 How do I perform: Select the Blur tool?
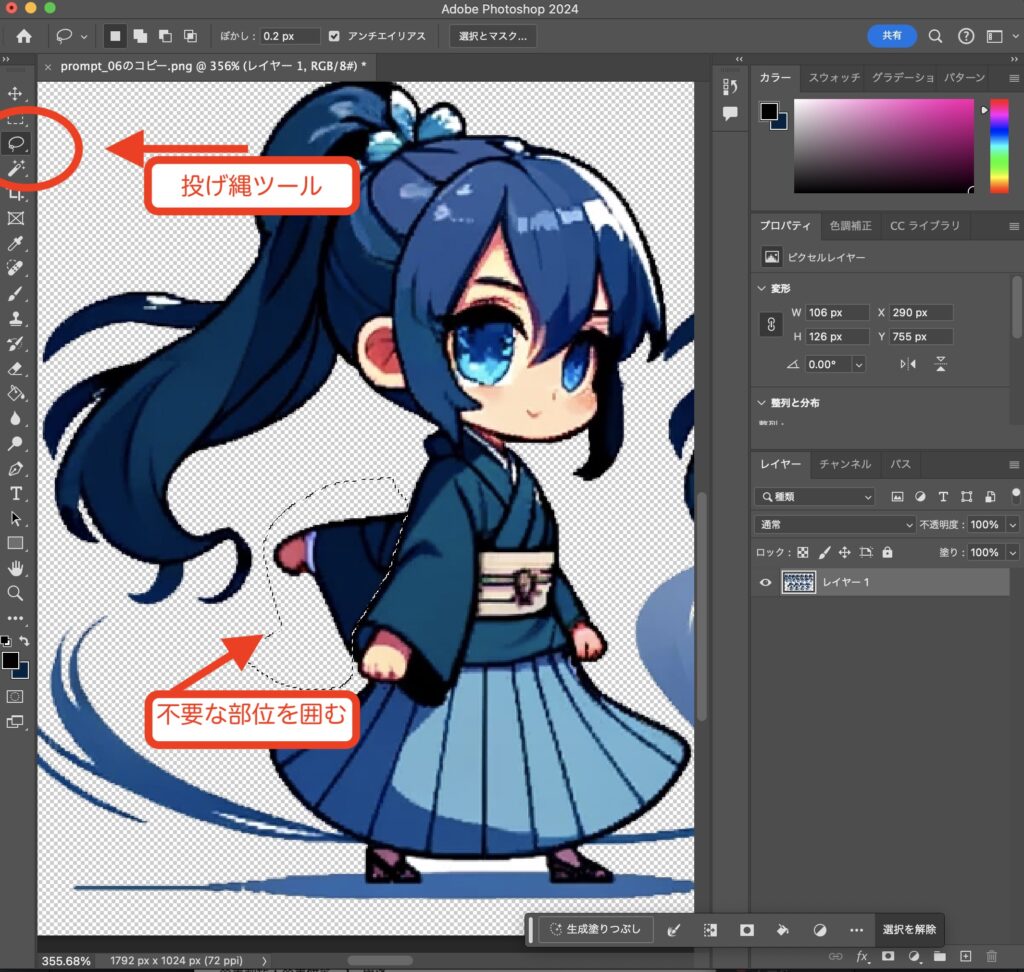pyautogui.click(x=16, y=419)
